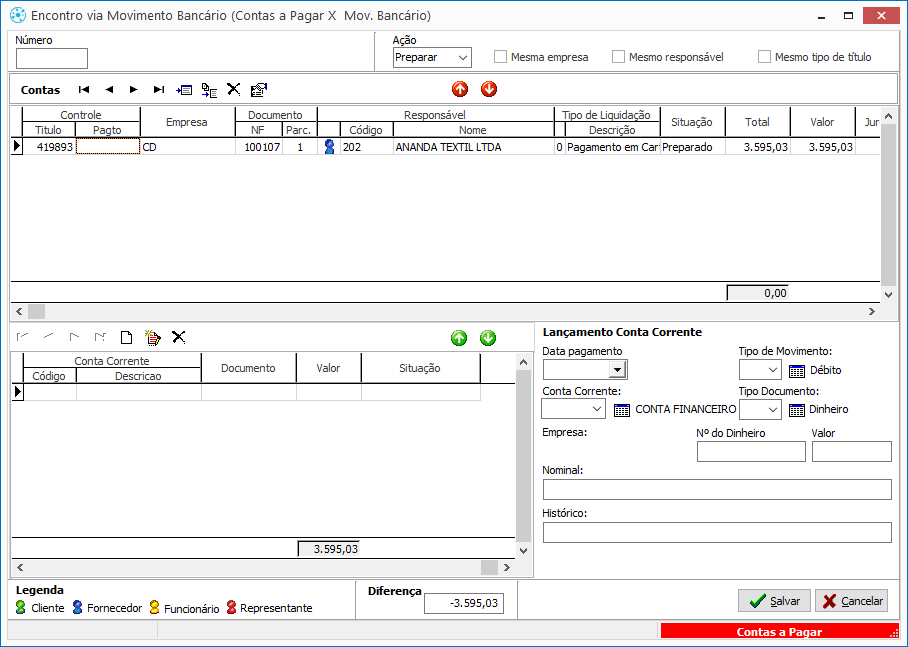Viewport: 908px width, 647px height.
Task: Click the red down arrow button
Action: click(x=489, y=89)
